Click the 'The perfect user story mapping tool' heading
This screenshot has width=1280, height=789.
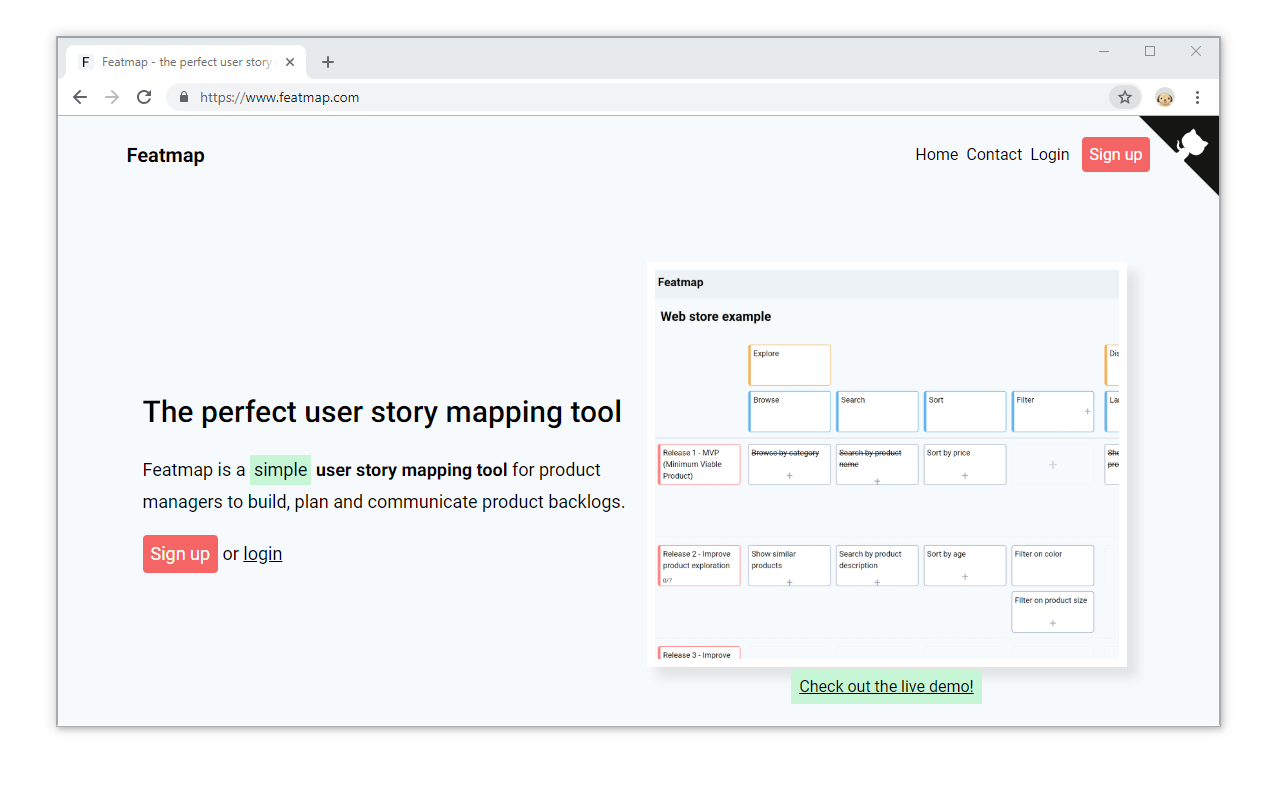tap(382, 412)
